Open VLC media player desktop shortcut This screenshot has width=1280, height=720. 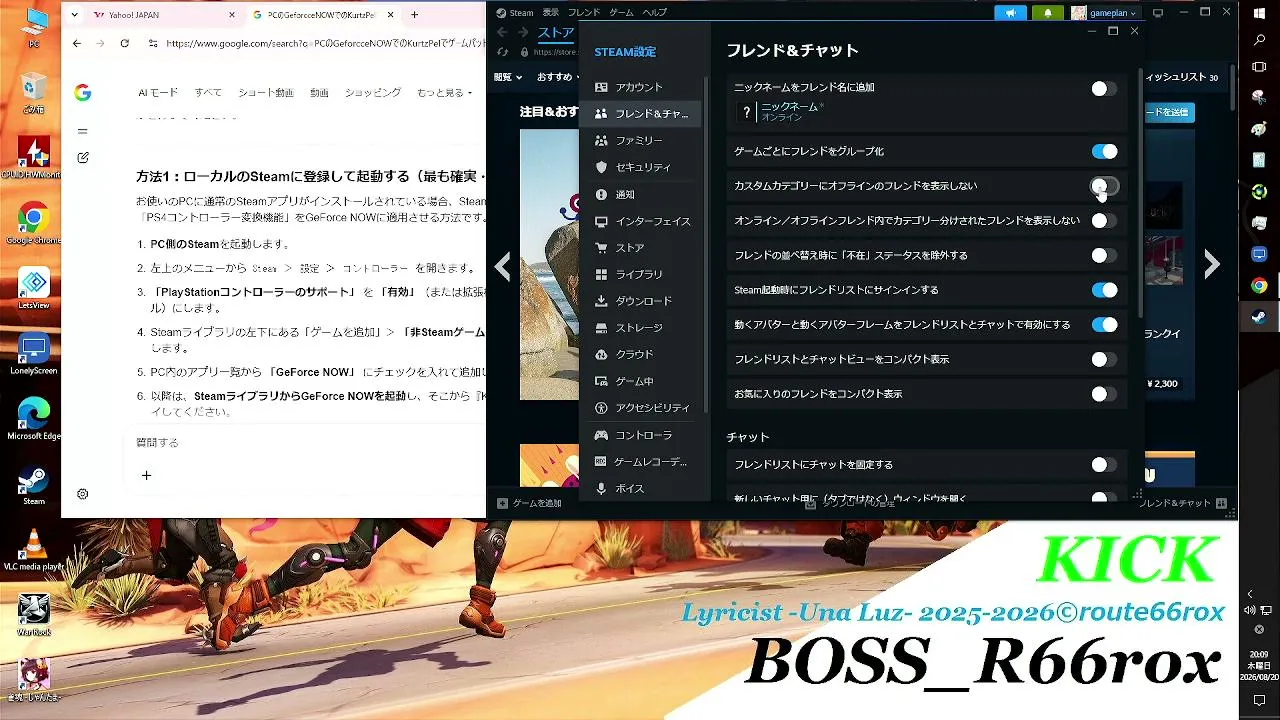tap(34, 549)
